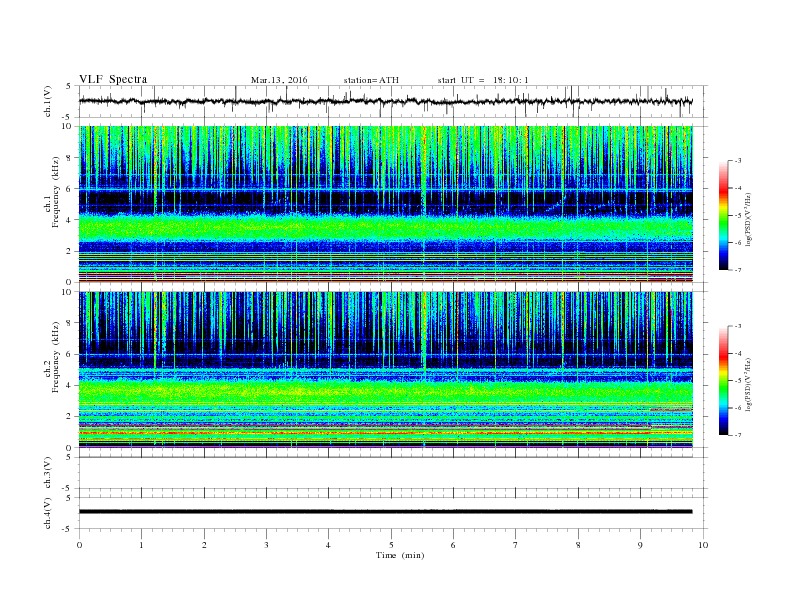Click the '10' label on the time axis

[703, 545]
